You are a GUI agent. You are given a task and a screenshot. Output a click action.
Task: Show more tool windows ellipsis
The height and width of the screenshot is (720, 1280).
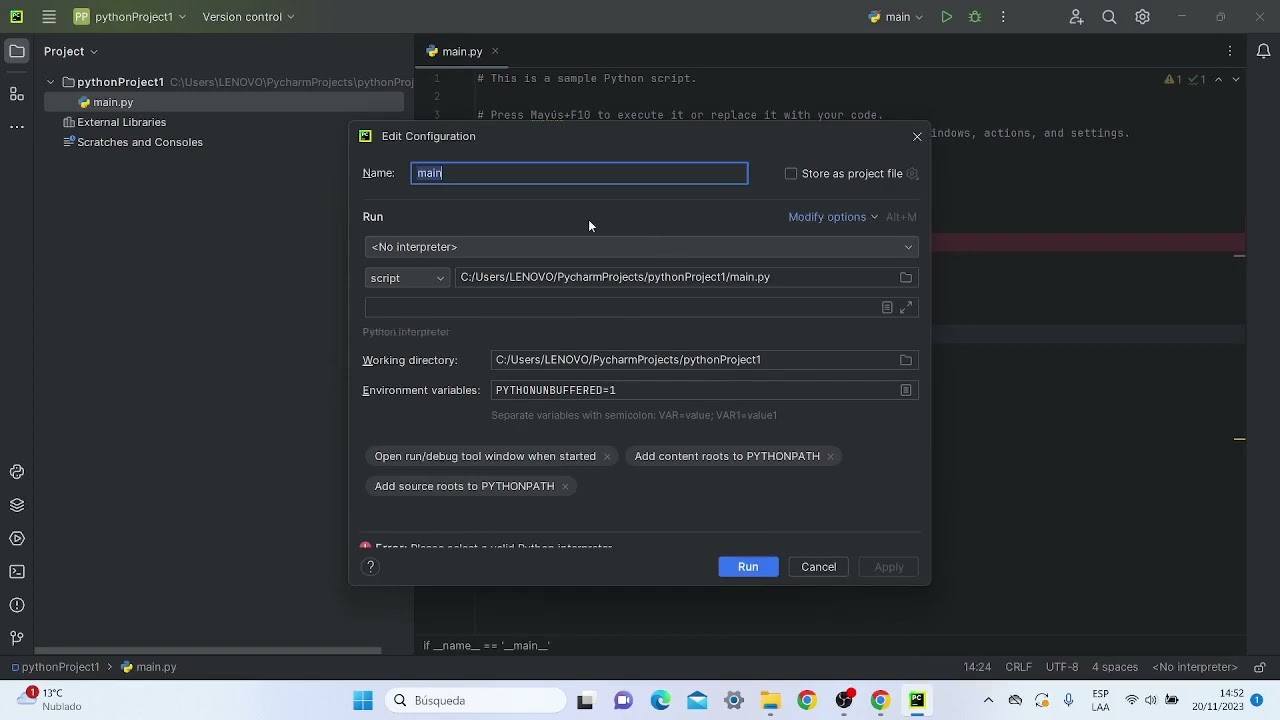click(x=17, y=127)
